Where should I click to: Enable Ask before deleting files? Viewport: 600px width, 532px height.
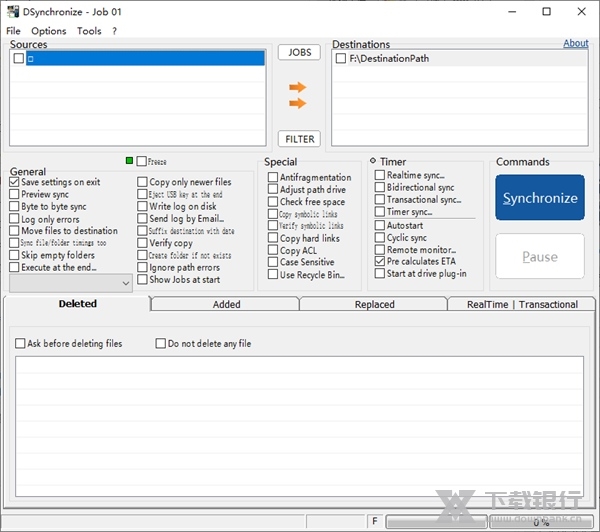click(x=21, y=344)
